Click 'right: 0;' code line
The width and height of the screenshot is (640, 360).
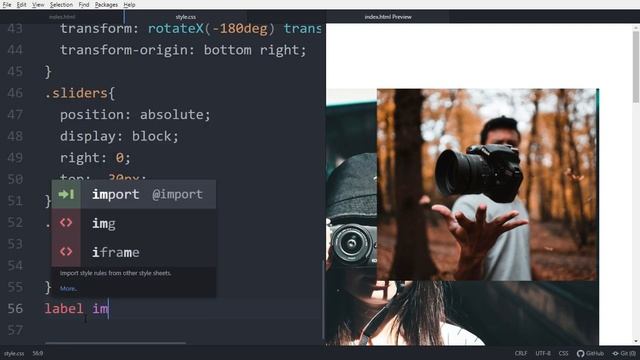[x=95, y=158]
